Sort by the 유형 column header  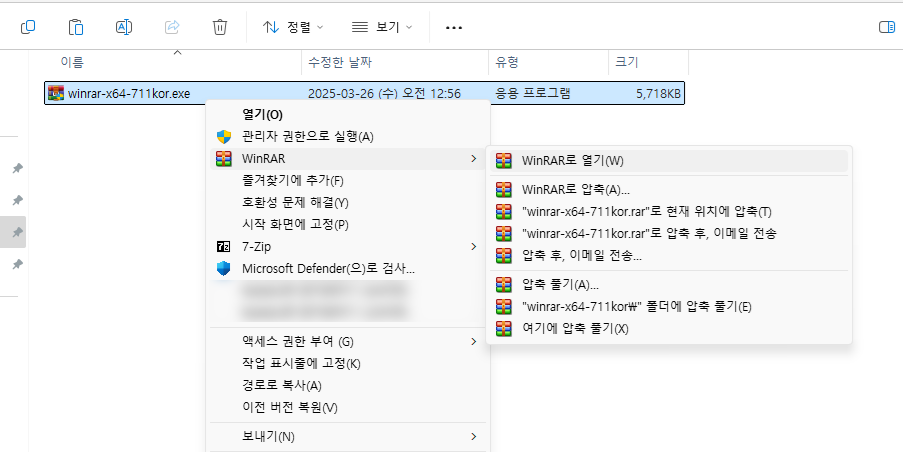[507, 62]
